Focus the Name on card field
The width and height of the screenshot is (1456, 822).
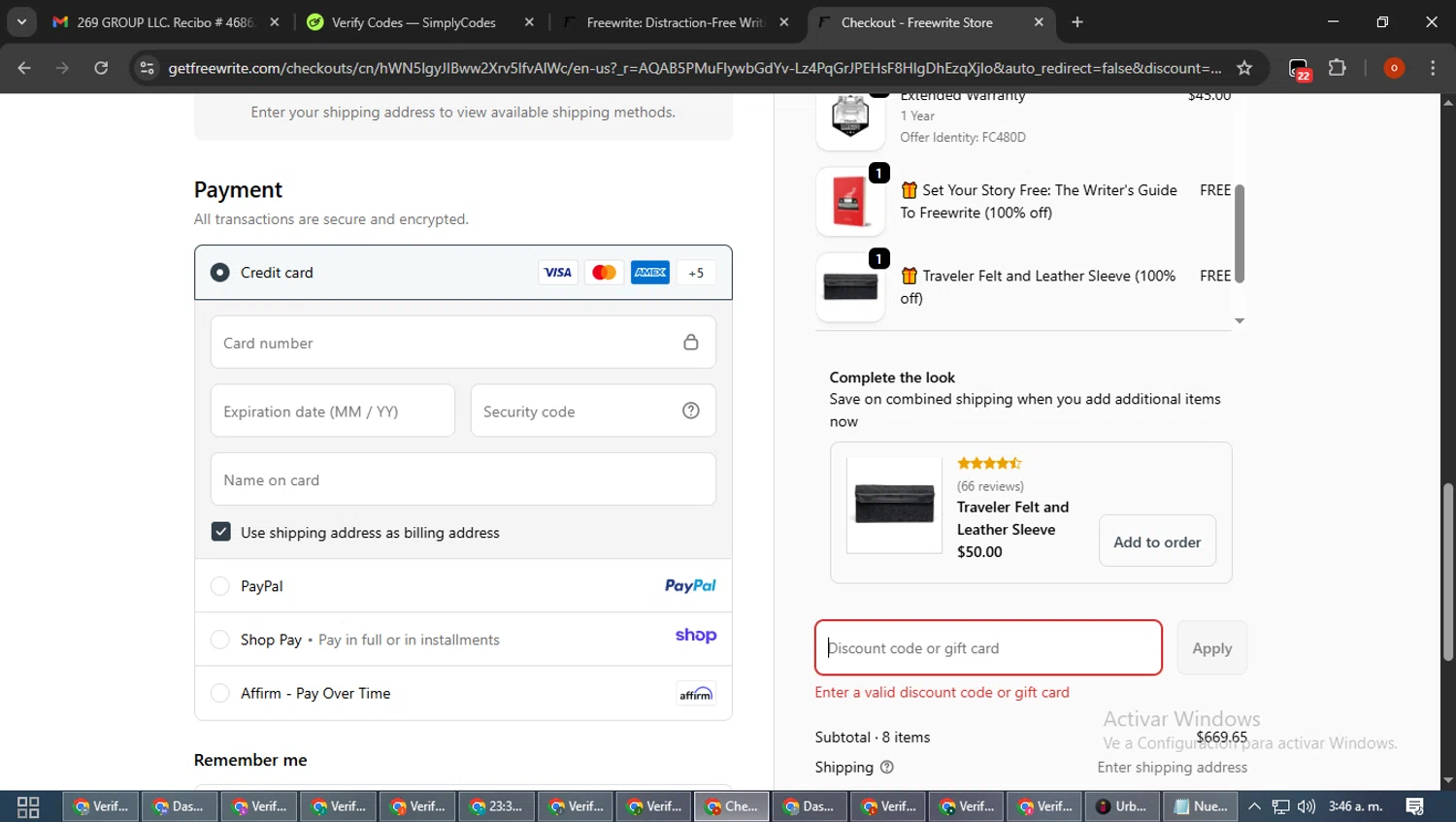point(463,479)
